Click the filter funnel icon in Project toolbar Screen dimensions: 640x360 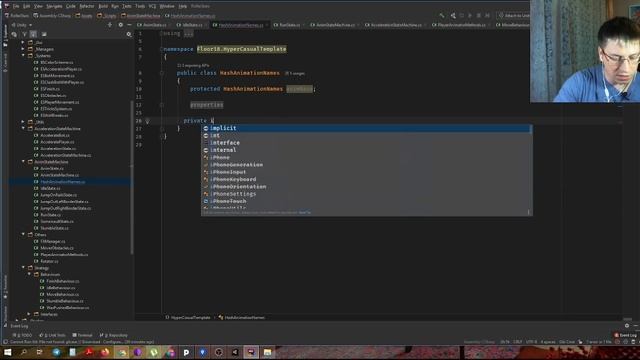24,34
